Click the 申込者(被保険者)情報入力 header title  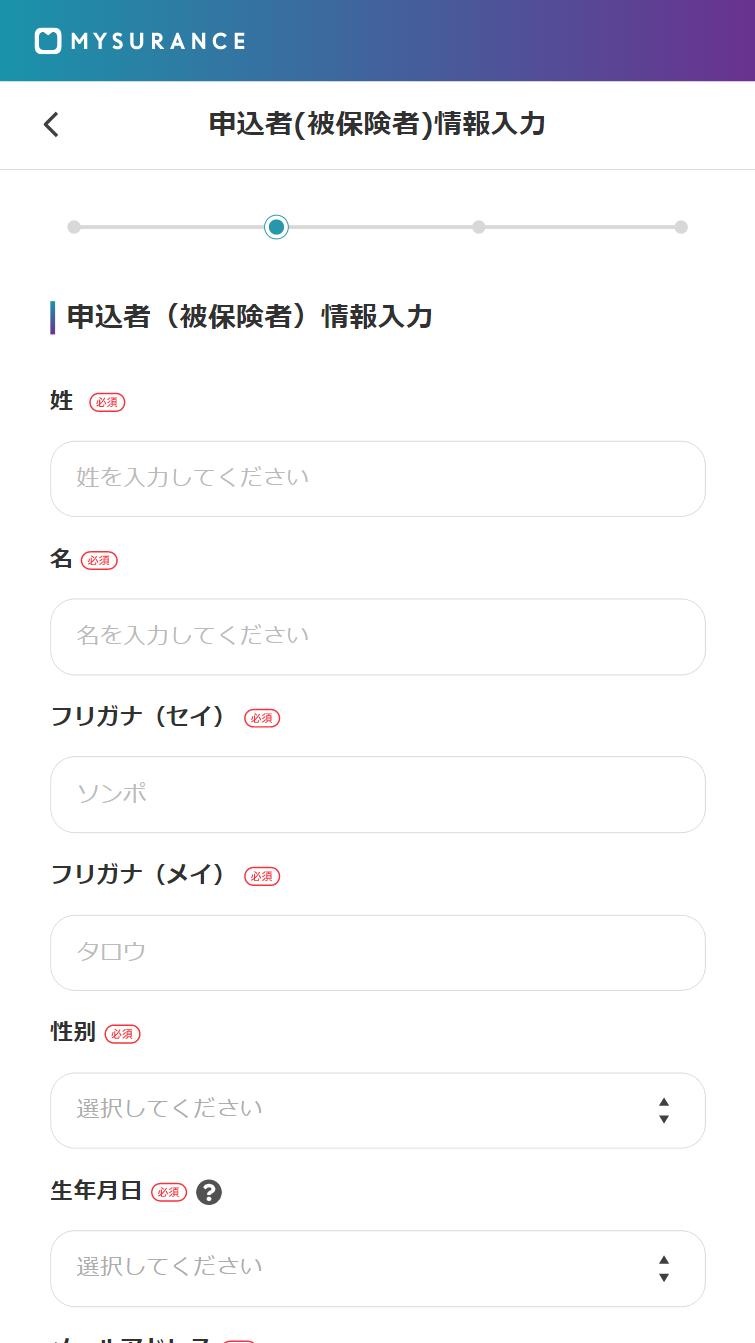[377, 124]
